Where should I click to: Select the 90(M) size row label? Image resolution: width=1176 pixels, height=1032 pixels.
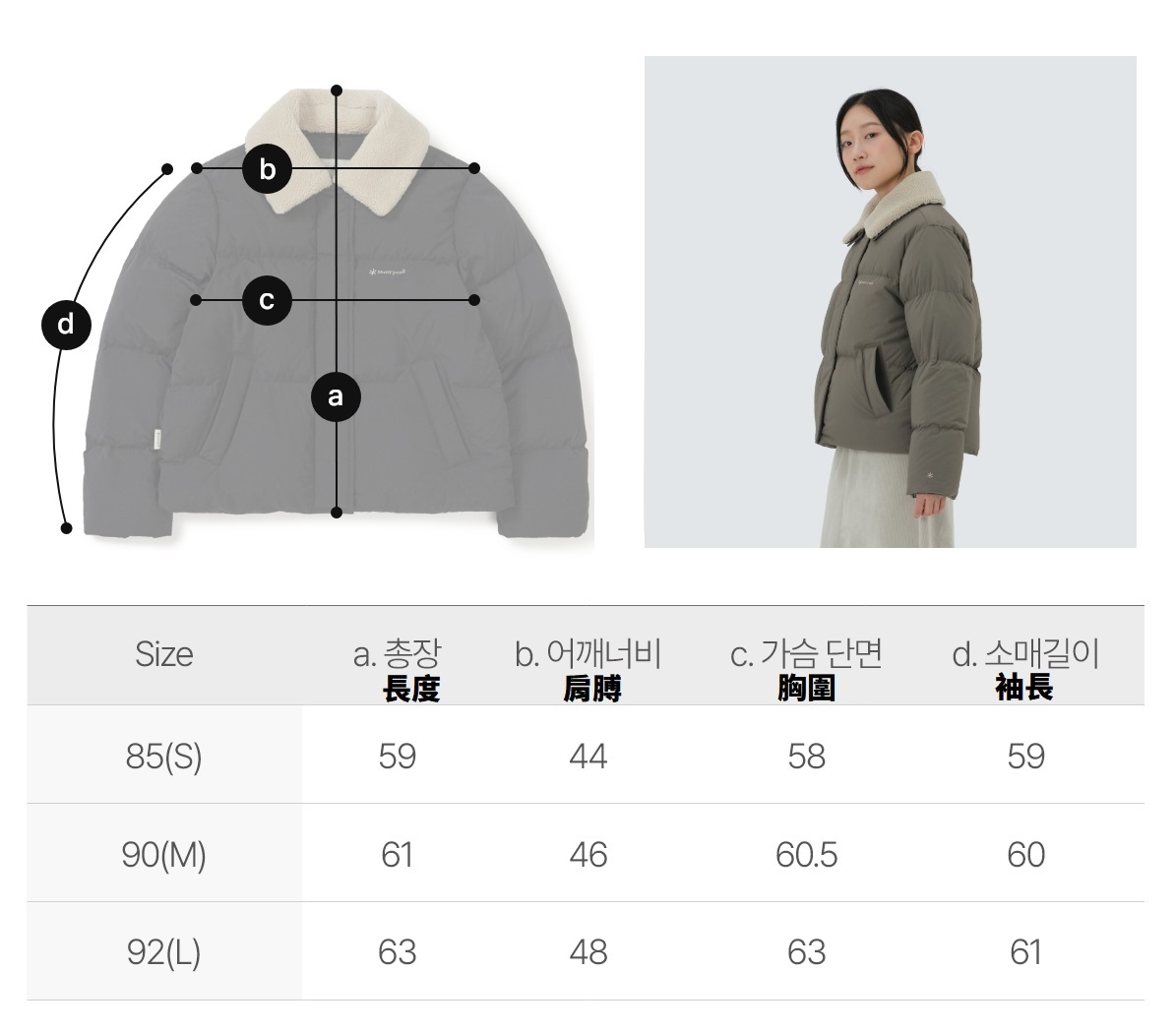164,854
